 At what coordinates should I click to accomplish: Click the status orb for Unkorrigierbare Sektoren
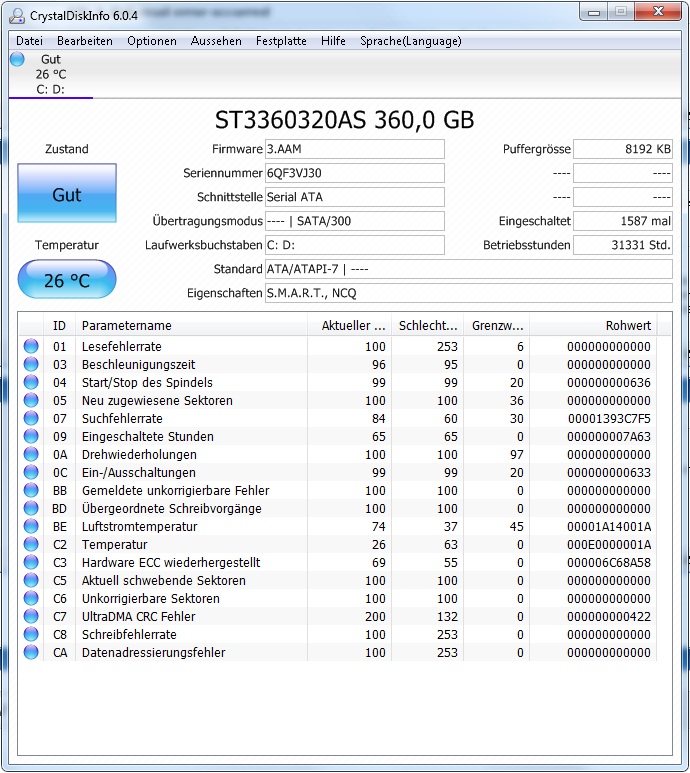(x=31, y=598)
